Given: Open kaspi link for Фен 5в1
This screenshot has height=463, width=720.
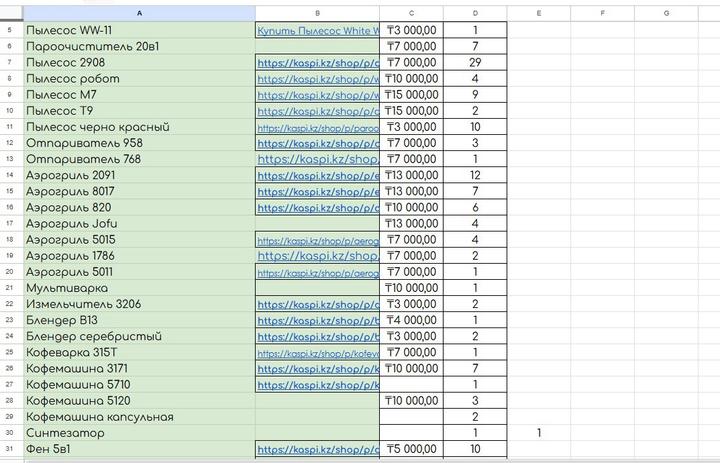Looking at the screenshot, I should (x=318, y=449).
